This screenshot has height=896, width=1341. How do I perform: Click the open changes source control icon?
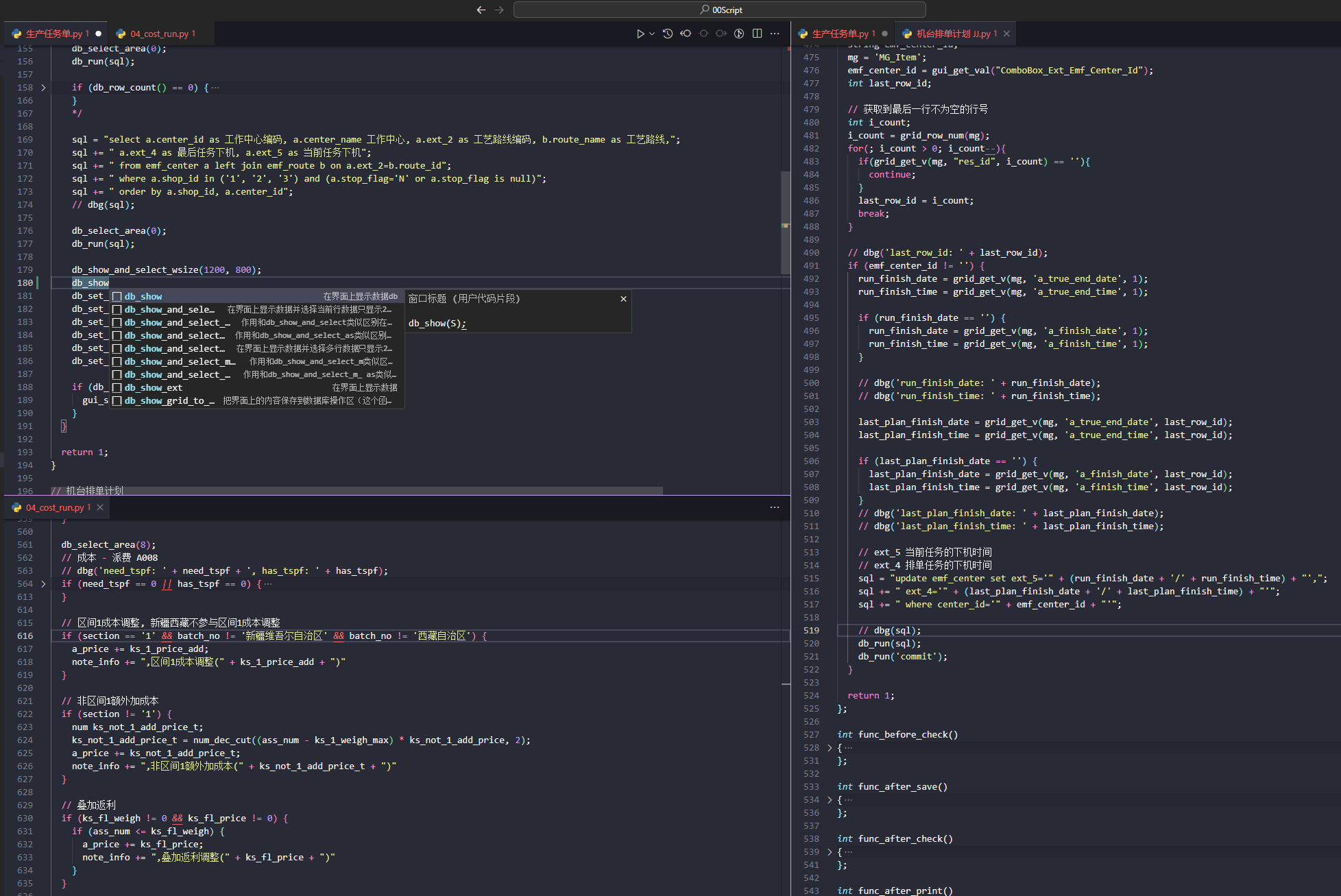coord(739,34)
